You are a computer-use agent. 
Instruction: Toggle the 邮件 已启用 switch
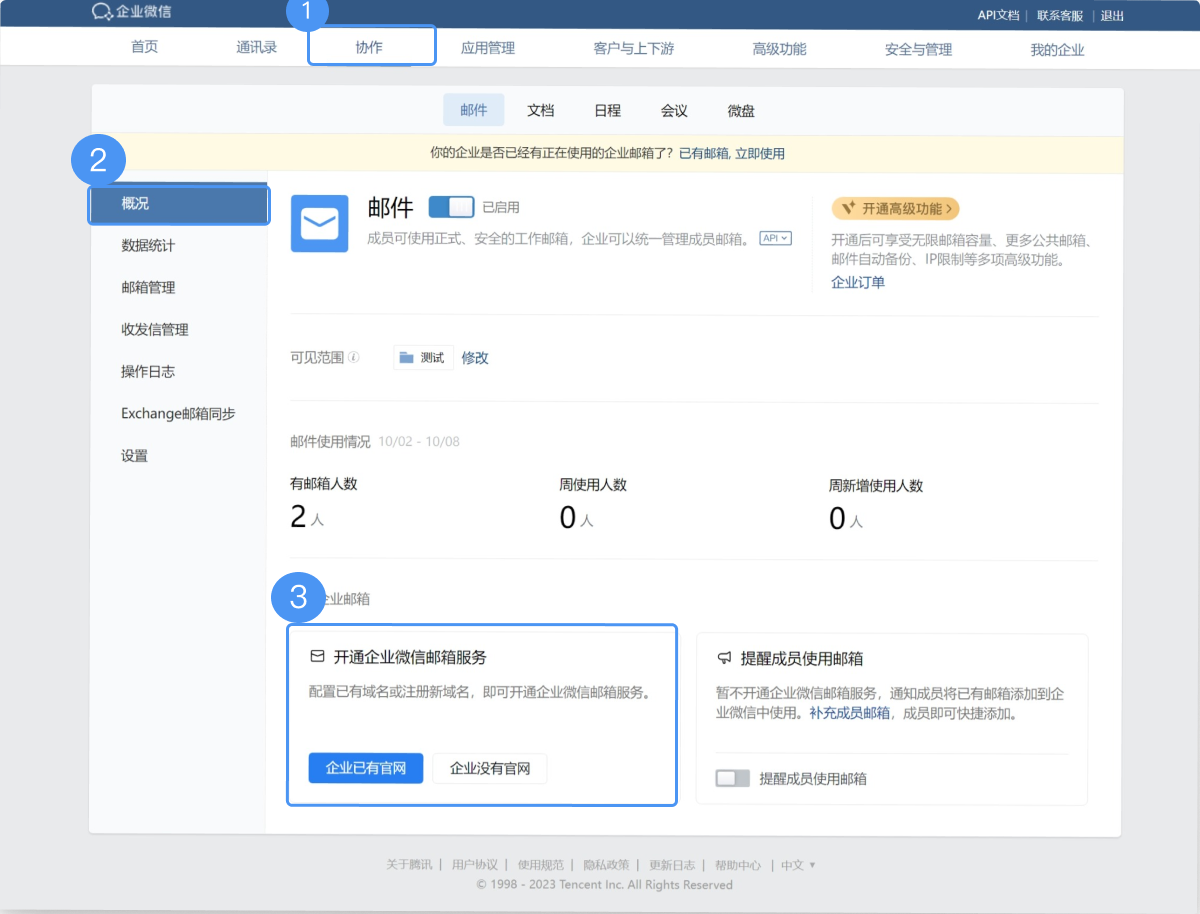click(451, 207)
